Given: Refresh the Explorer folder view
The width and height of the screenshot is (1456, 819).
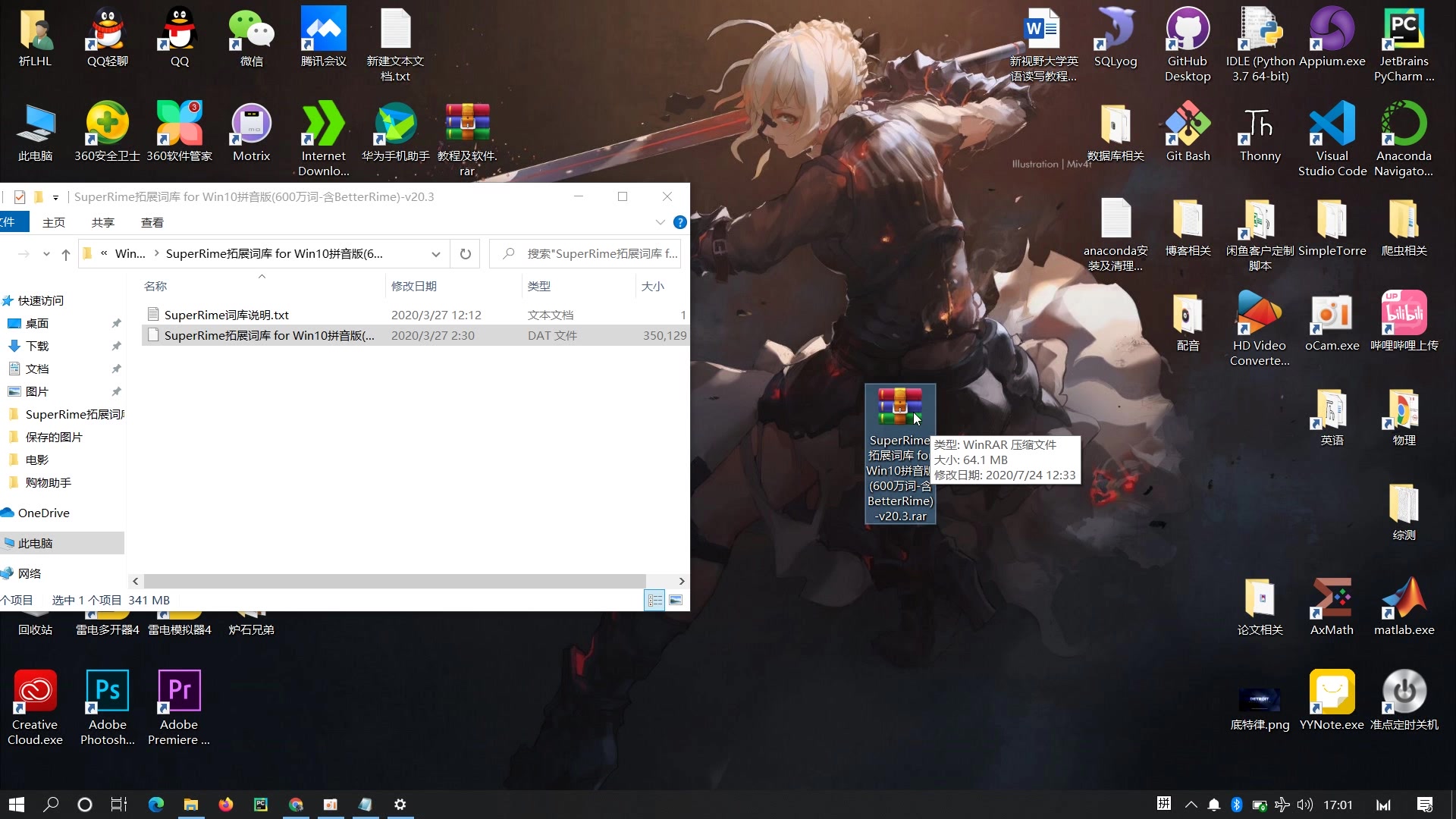Looking at the screenshot, I should 466,254.
